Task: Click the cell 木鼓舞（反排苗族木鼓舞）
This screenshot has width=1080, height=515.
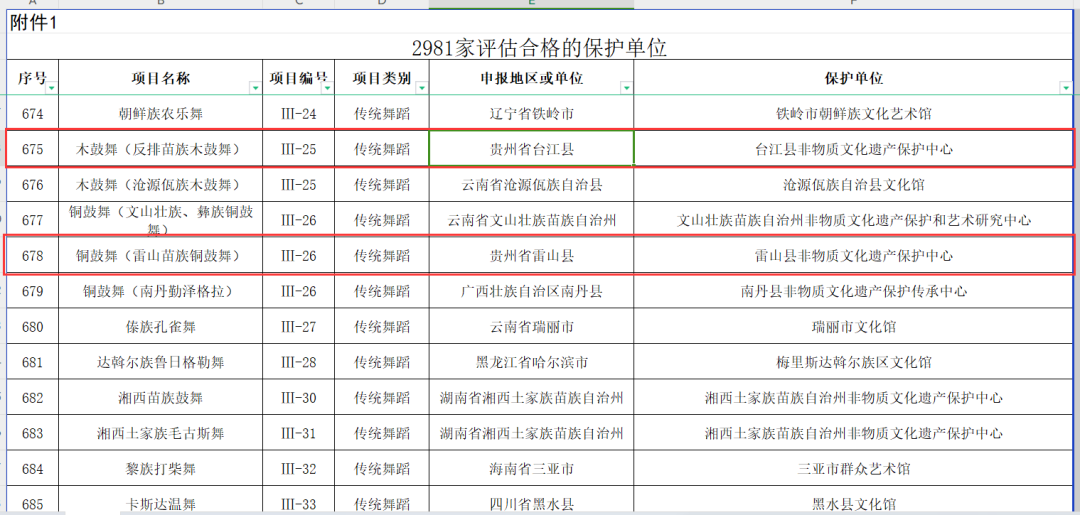Action: [161, 149]
